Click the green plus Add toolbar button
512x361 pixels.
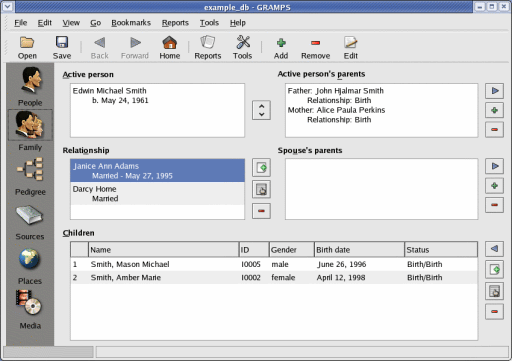(281, 48)
